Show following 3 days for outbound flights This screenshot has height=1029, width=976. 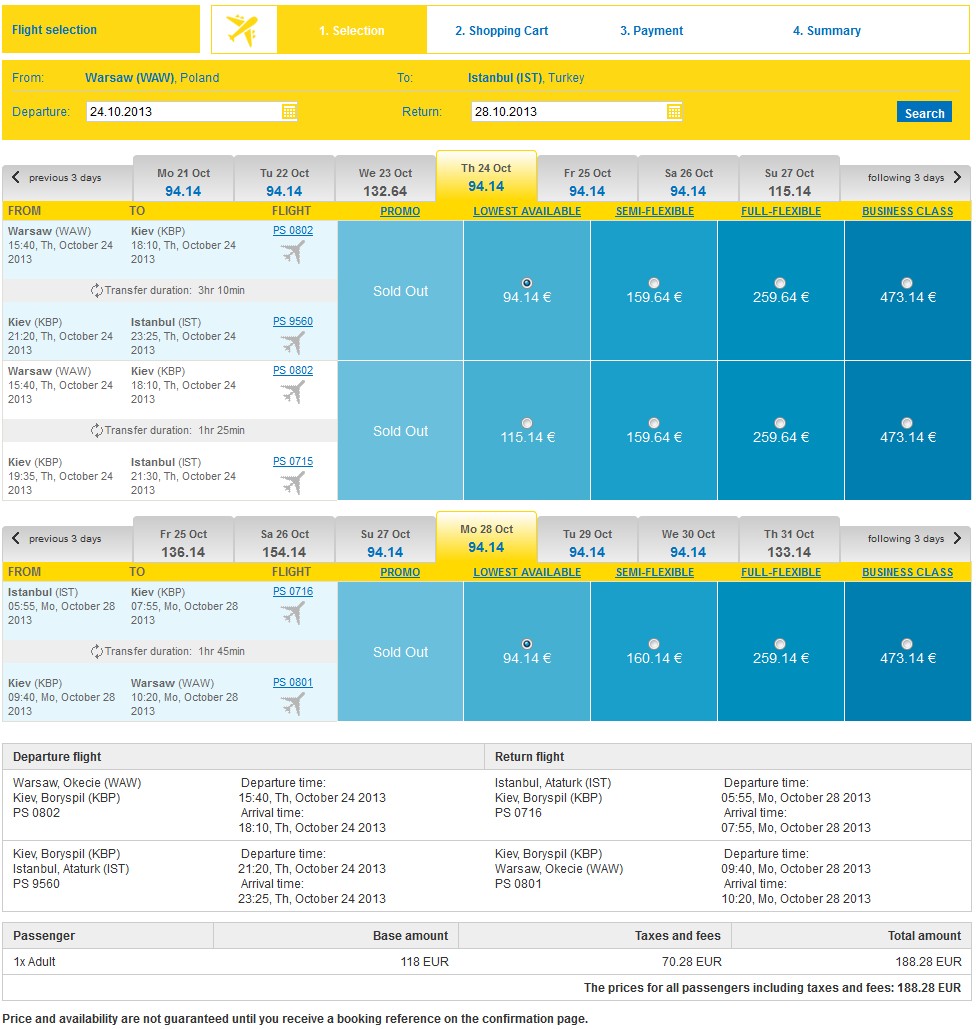click(914, 177)
